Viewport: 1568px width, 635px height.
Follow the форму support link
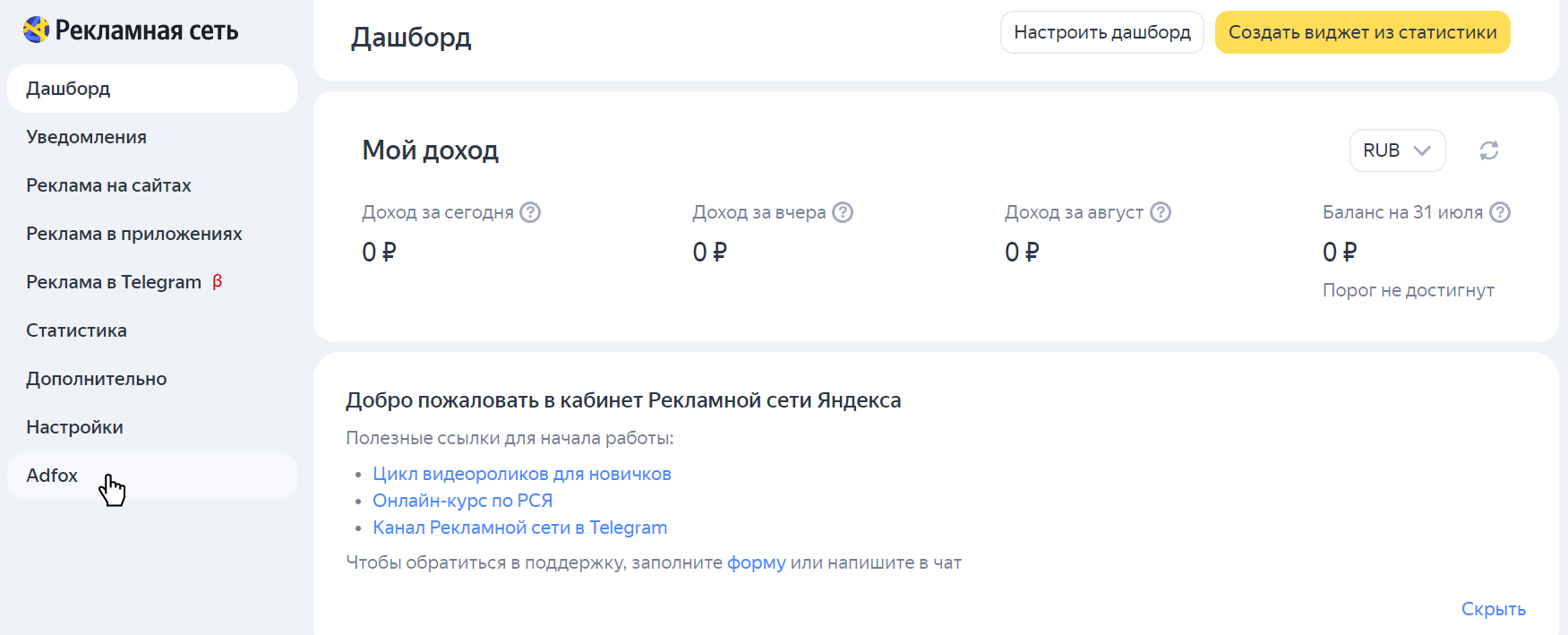click(757, 562)
